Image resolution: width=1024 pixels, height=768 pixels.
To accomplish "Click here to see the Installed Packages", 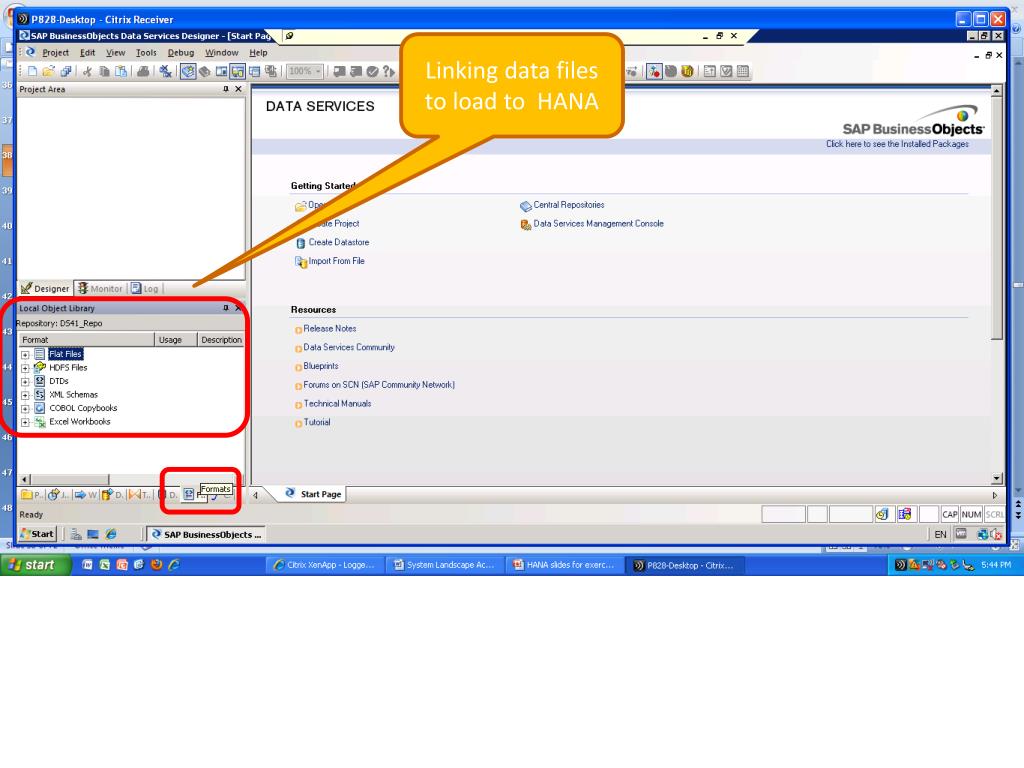I will point(897,144).
